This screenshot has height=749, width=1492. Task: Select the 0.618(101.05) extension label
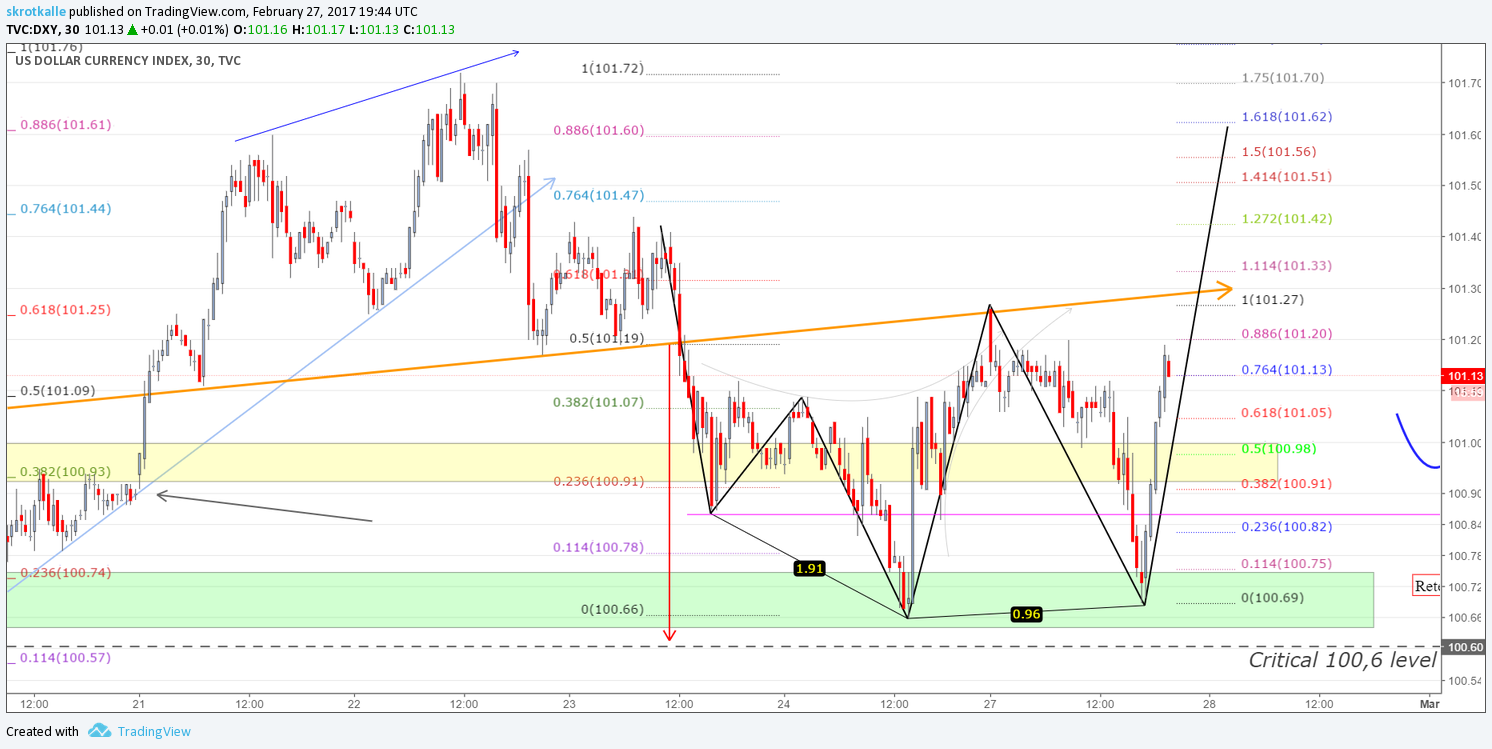[x=1287, y=413]
